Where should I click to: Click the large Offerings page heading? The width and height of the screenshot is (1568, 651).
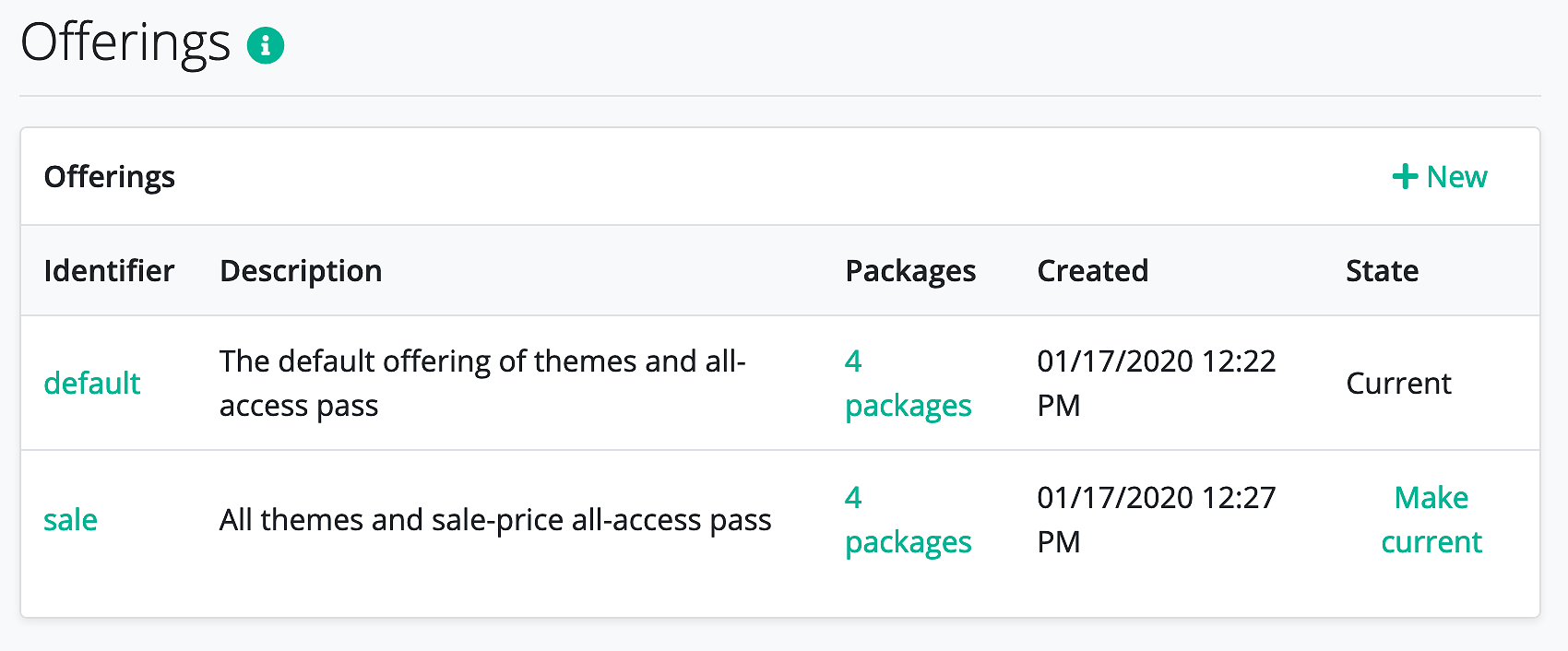[x=125, y=43]
